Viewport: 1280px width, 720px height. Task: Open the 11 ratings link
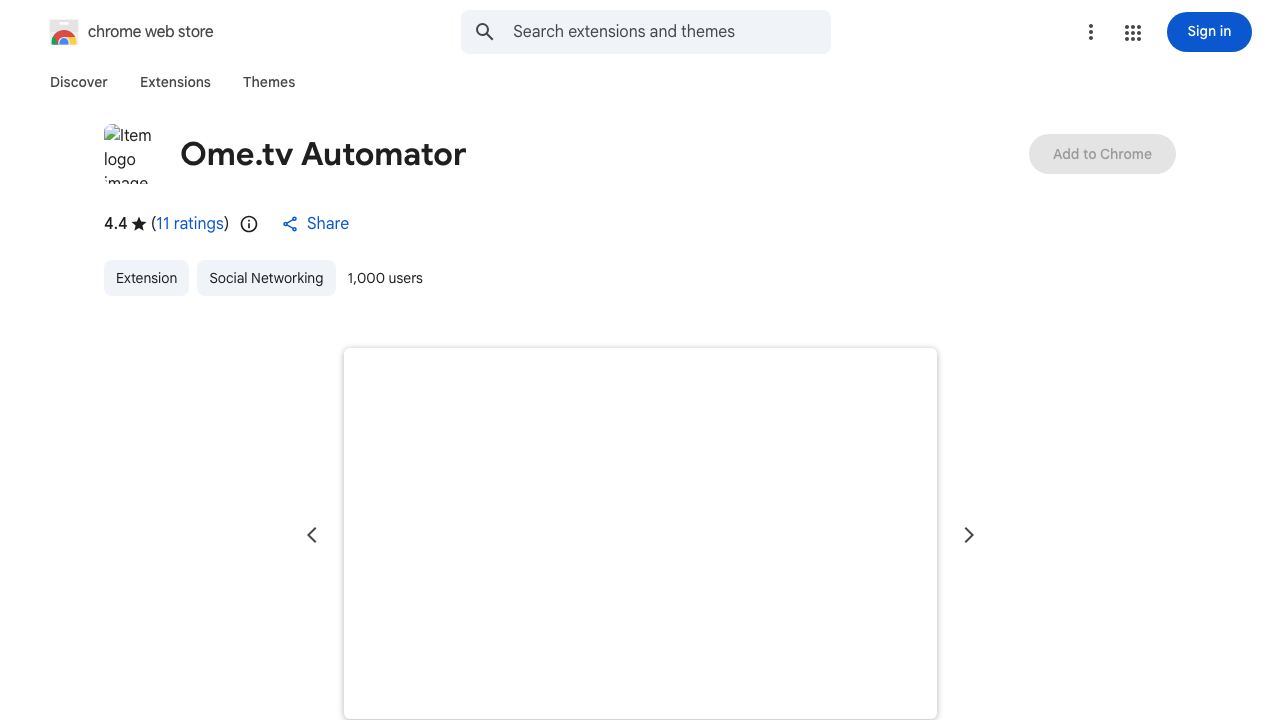[190, 224]
